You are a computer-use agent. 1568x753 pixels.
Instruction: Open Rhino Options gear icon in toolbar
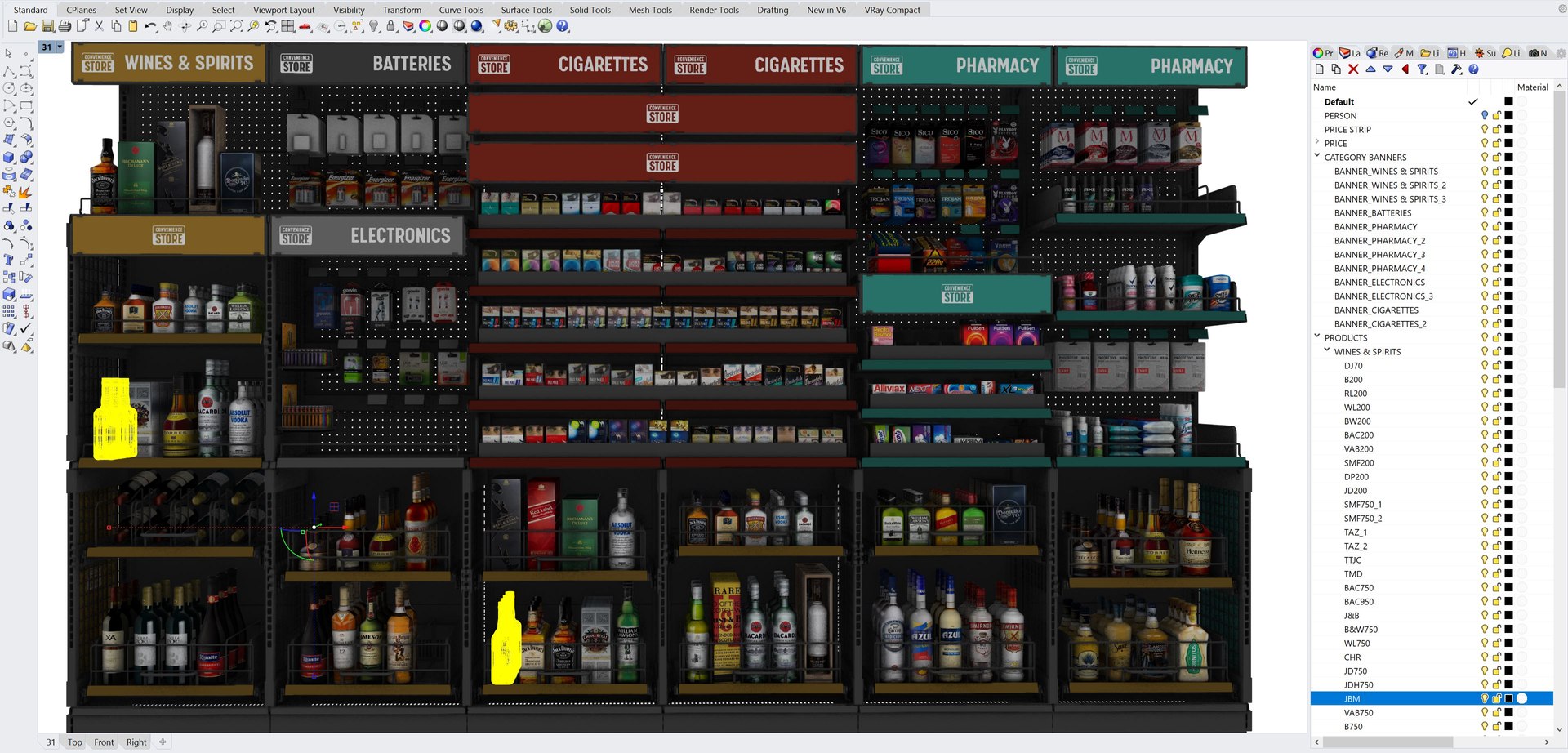click(x=511, y=26)
